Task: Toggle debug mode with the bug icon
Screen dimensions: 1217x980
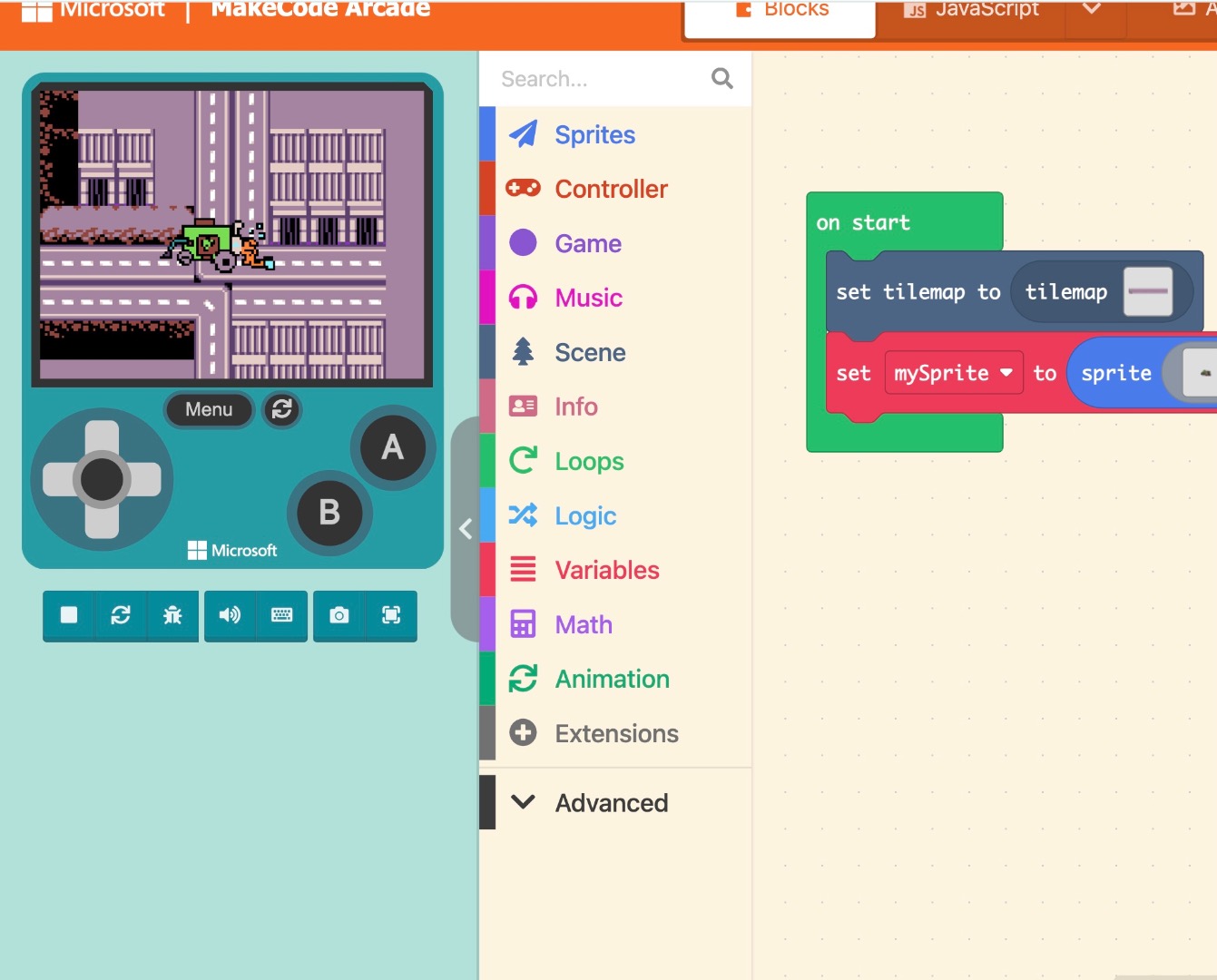Action: (172, 615)
